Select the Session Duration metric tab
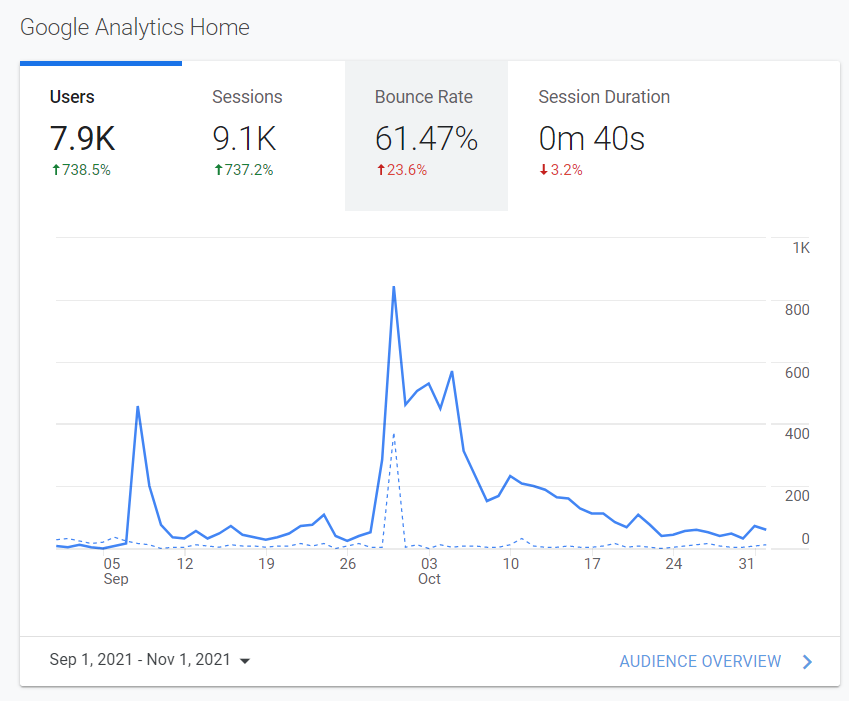Screen dimensions: 849x701 pos(604,135)
